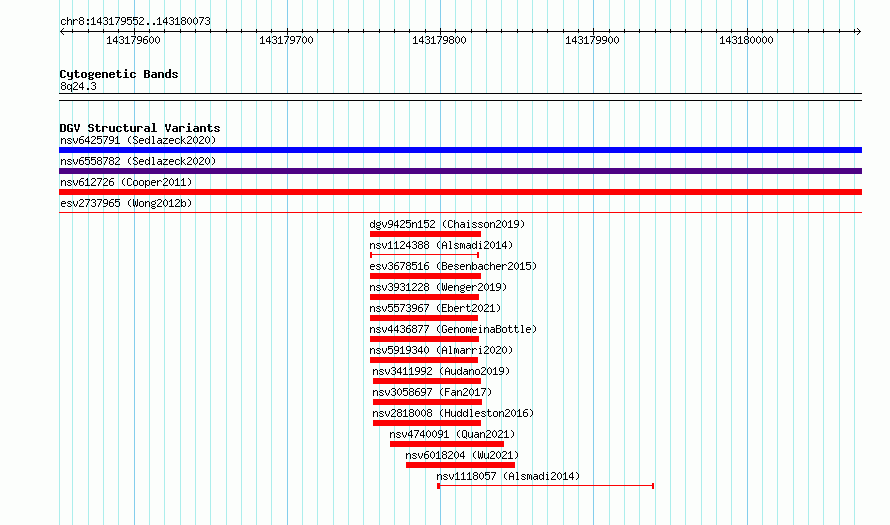Image resolution: width=890 pixels, height=525 pixels.
Task: Click the nsv612726 (Cooper2011) label
Action: [x=126, y=182]
